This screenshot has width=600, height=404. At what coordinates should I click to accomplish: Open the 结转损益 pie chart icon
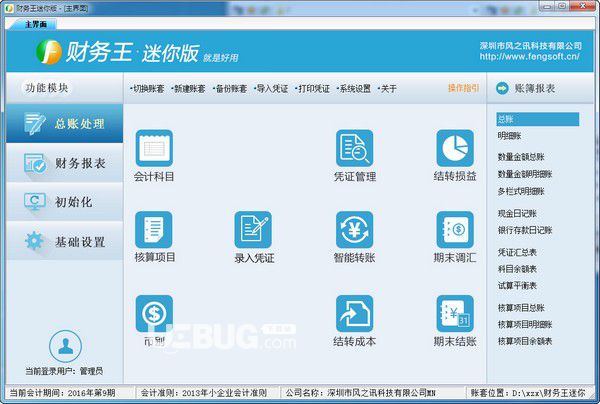455,148
